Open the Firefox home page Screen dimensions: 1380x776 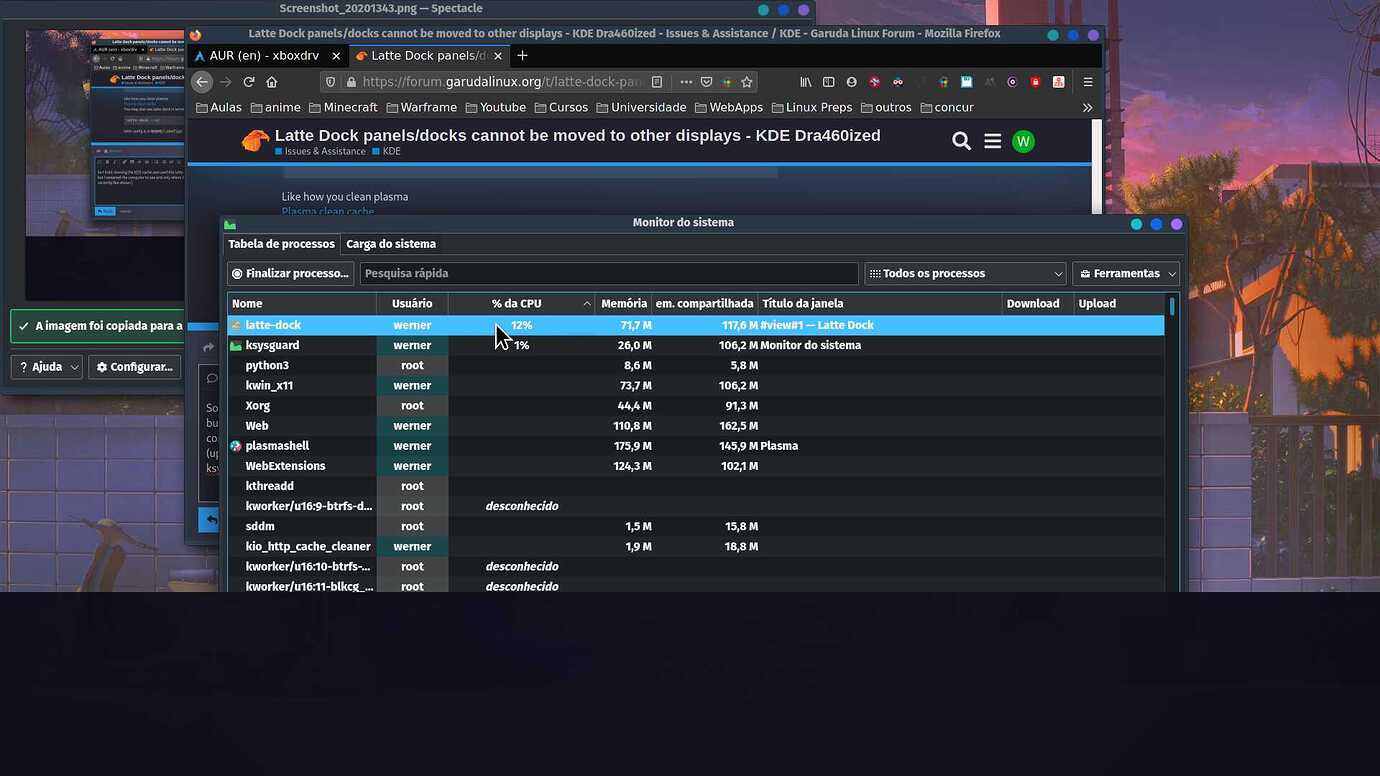pyautogui.click(x=272, y=82)
